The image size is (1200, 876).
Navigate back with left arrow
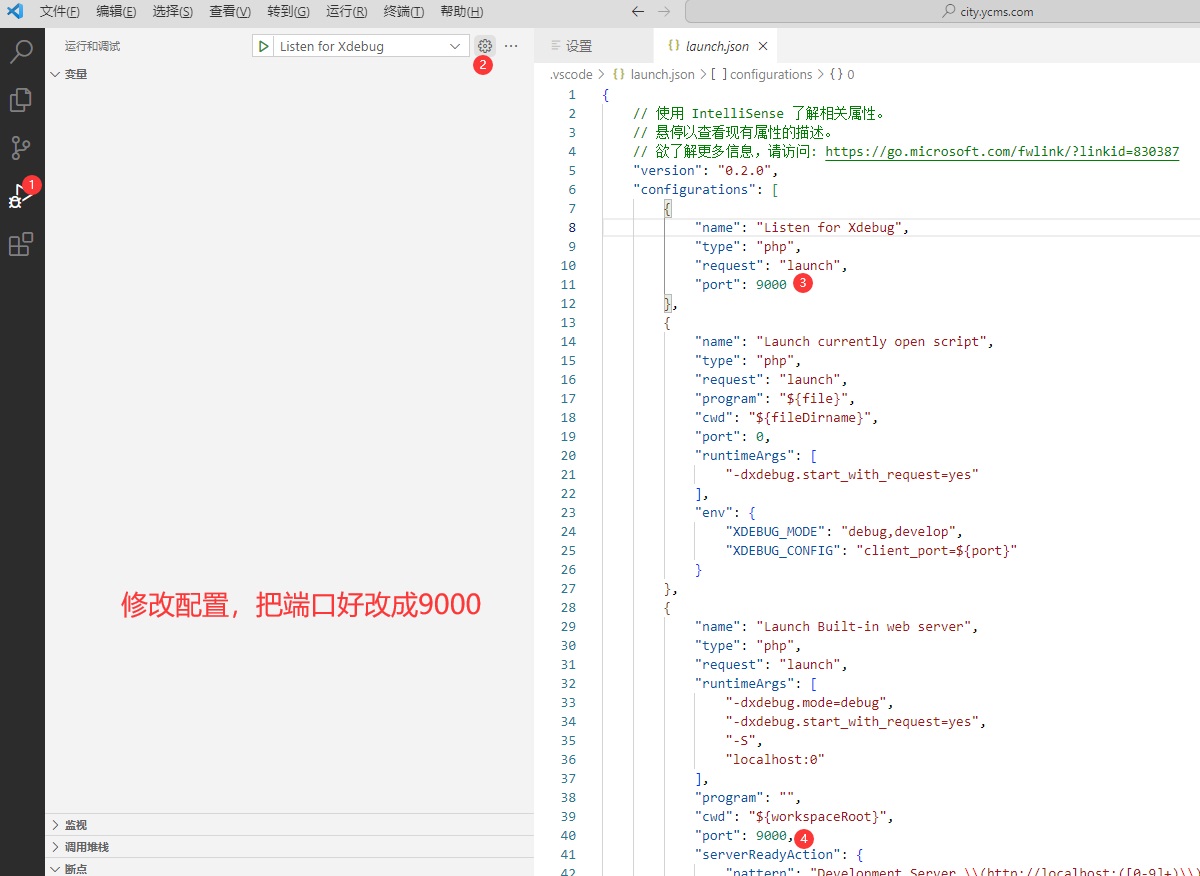click(x=638, y=12)
